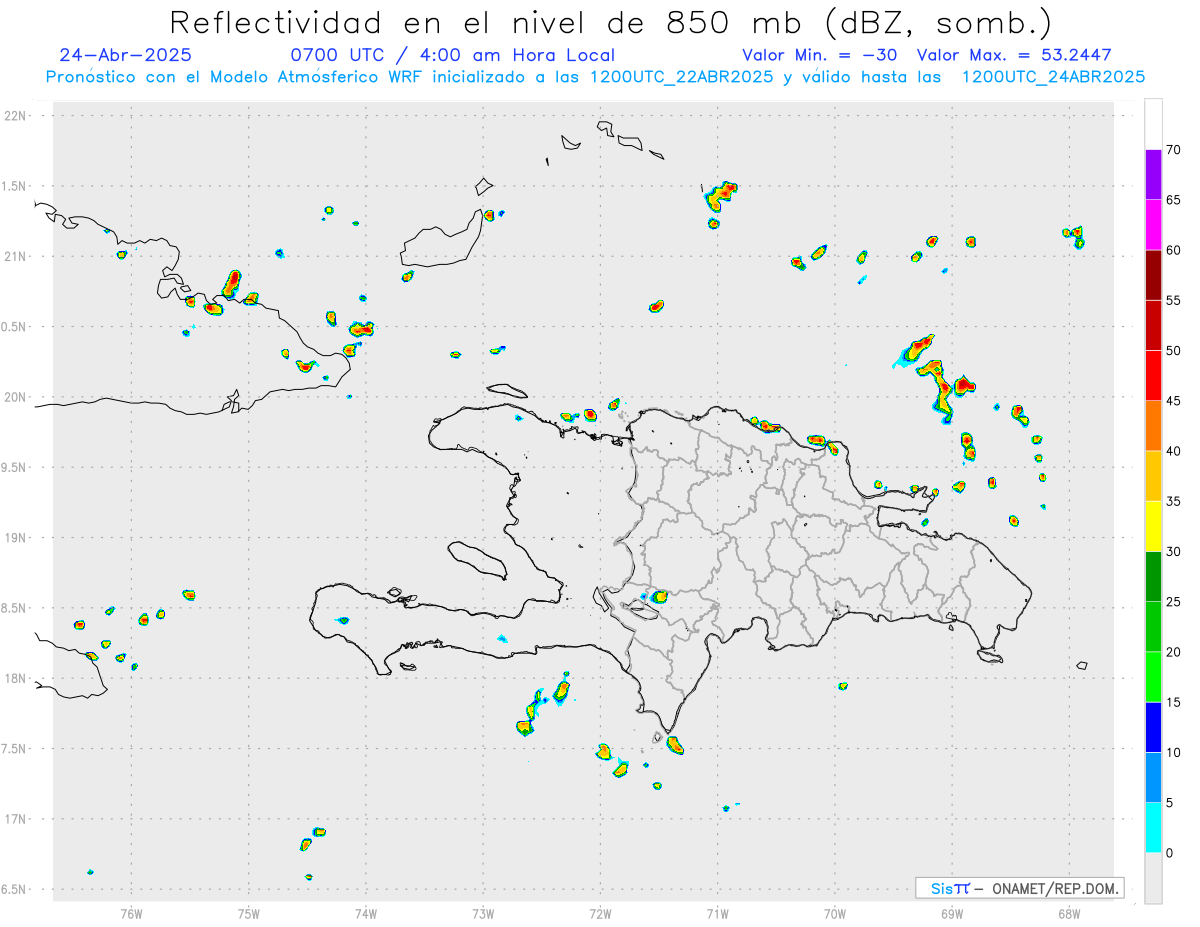Click the colorbar scale value '25'

pyautogui.click(x=1174, y=602)
